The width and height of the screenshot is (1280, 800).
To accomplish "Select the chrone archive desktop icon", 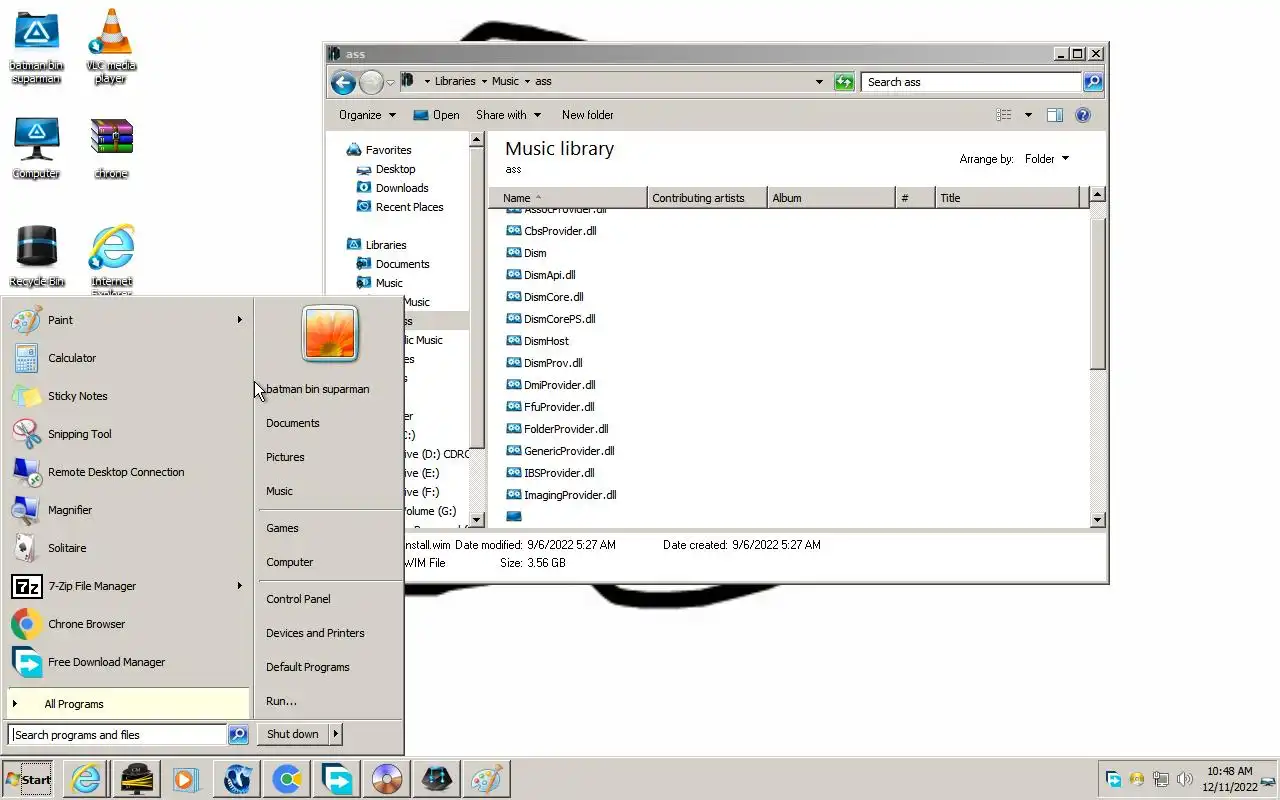I will click(111, 148).
